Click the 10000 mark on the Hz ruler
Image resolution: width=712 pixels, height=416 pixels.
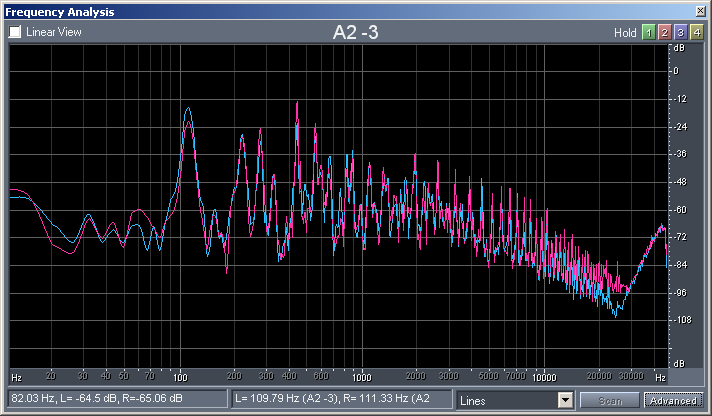click(x=543, y=378)
